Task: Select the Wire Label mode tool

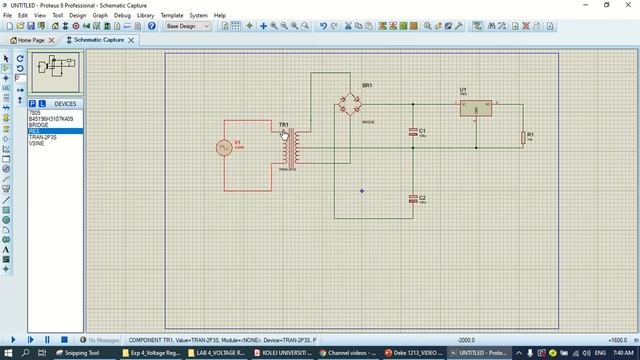Action: (x=6, y=88)
